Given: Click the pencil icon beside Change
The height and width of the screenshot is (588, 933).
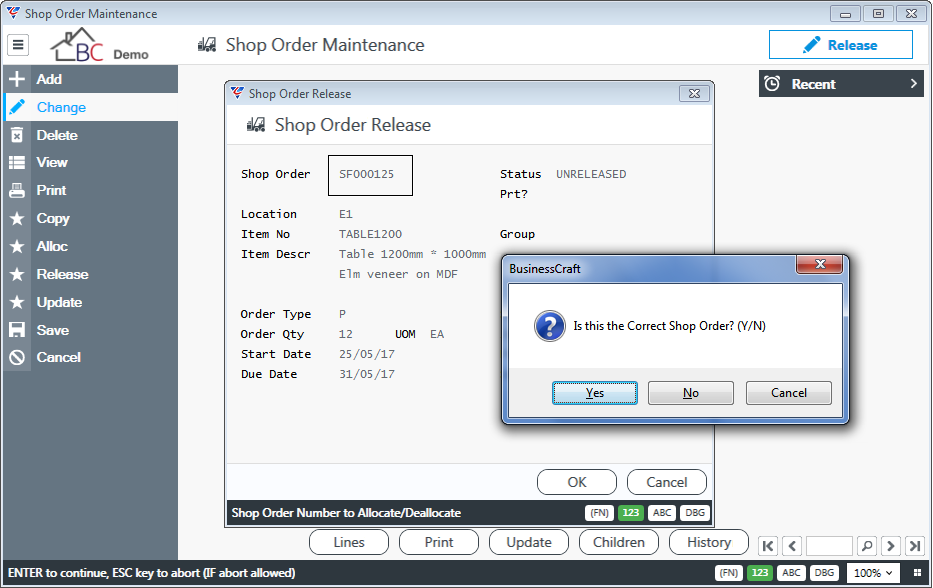Looking at the screenshot, I should pyautogui.click(x=17, y=107).
